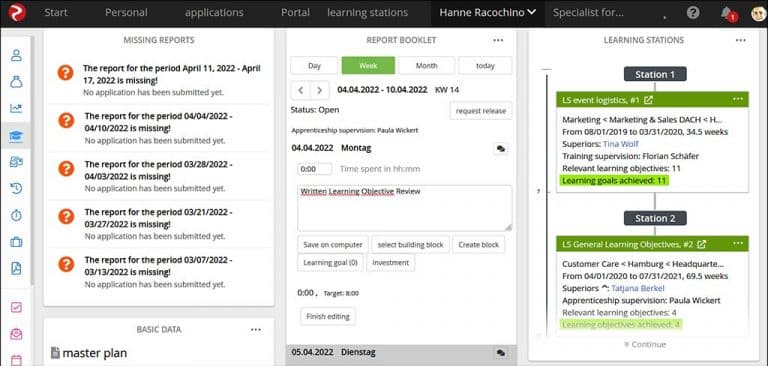Click warning icon for 03/07/2022 report
768x366 pixels.
pos(66,264)
